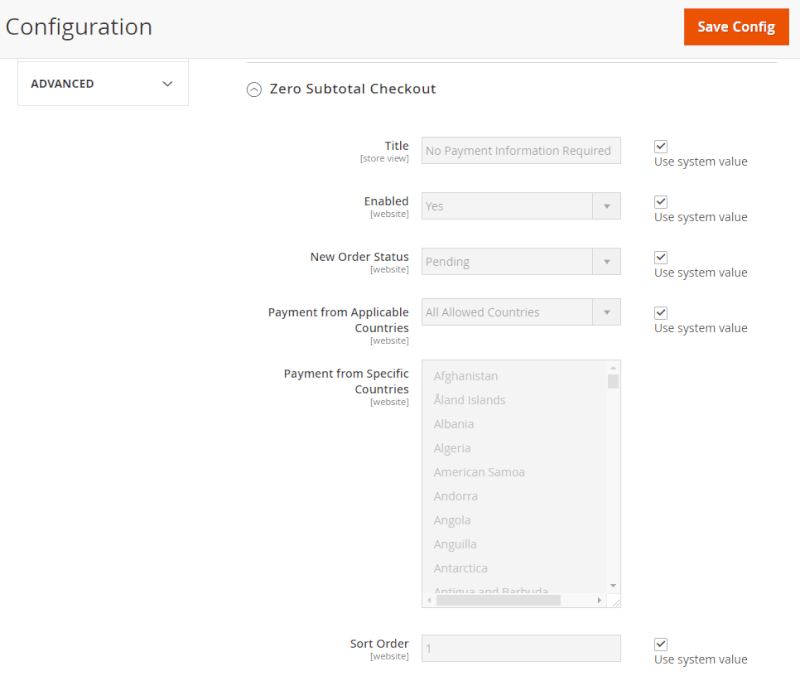Click the store view link under Title
The image size is (800, 675).
pyautogui.click(x=385, y=158)
